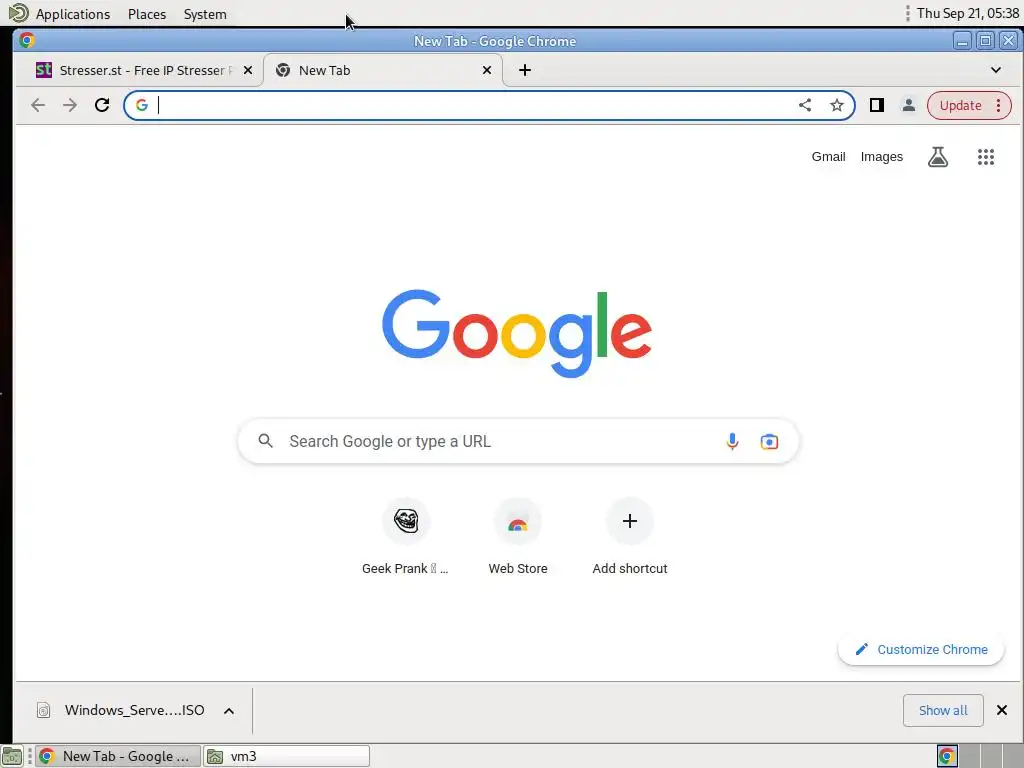Click the show desktop icon in bottom panel

(12, 756)
